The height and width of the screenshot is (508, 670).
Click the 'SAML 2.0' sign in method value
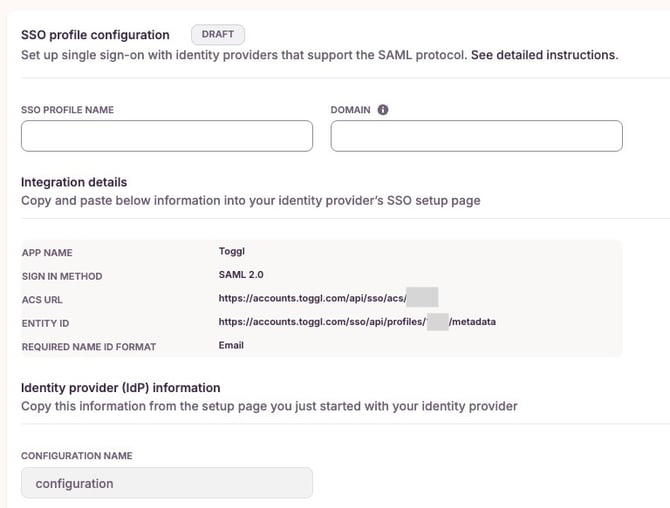(x=243, y=275)
